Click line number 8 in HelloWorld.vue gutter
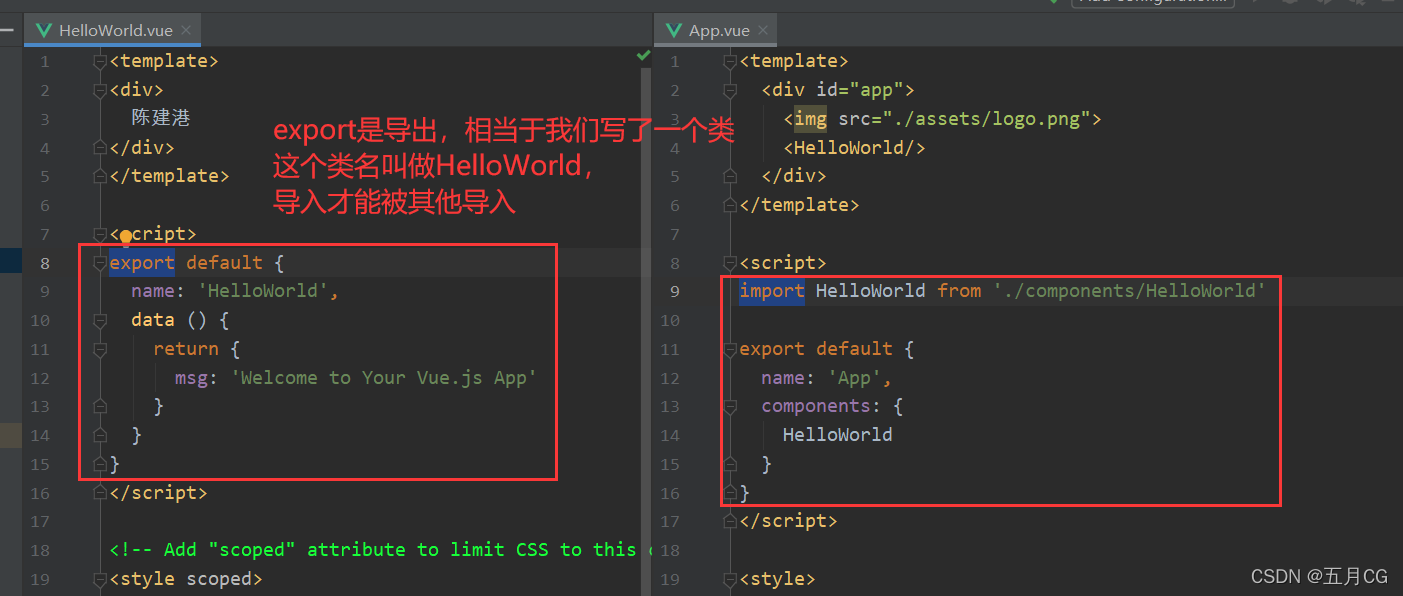The width and height of the screenshot is (1403, 596). tap(43, 263)
